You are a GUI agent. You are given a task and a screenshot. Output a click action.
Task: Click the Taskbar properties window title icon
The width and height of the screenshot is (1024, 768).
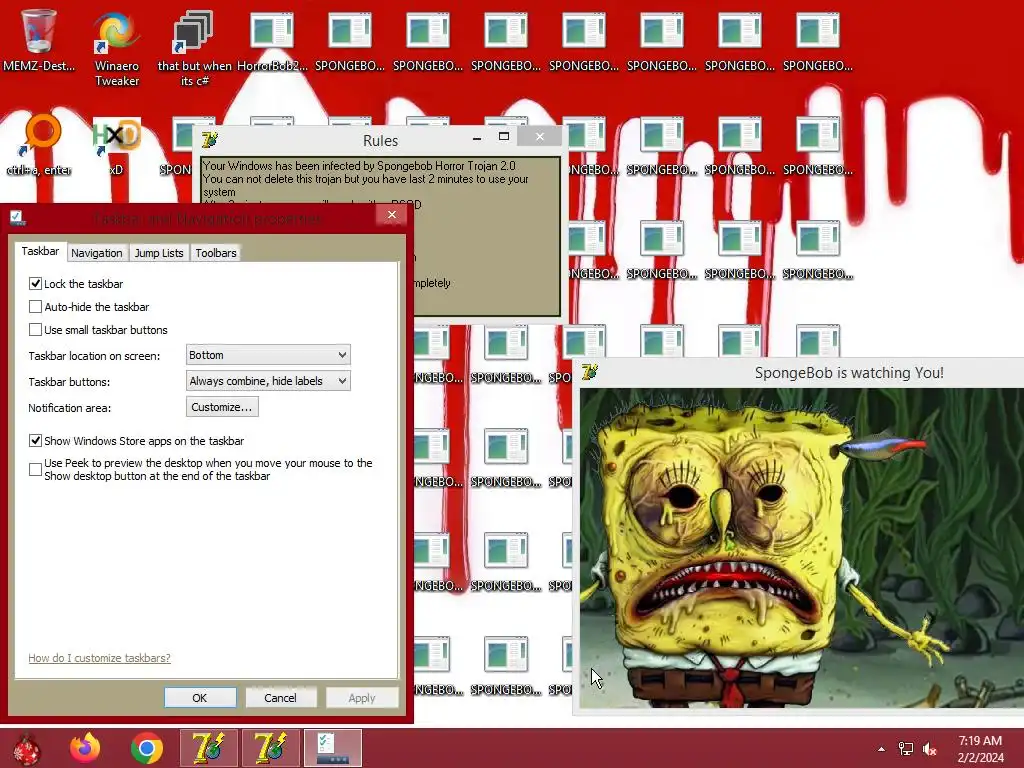[18, 218]
